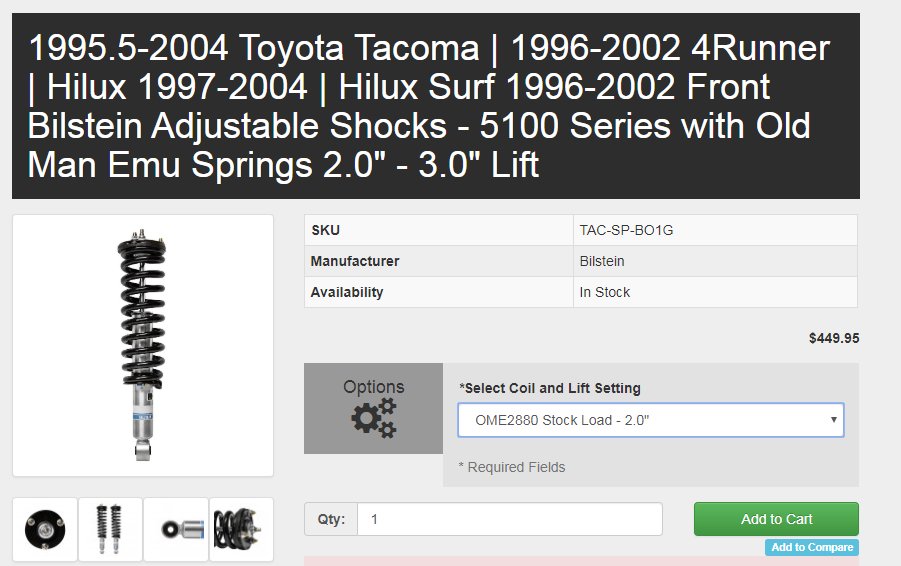Click the dropdown arrow next to OME2880
Viewport: 901px width, 566px height.
click(833, 419)
